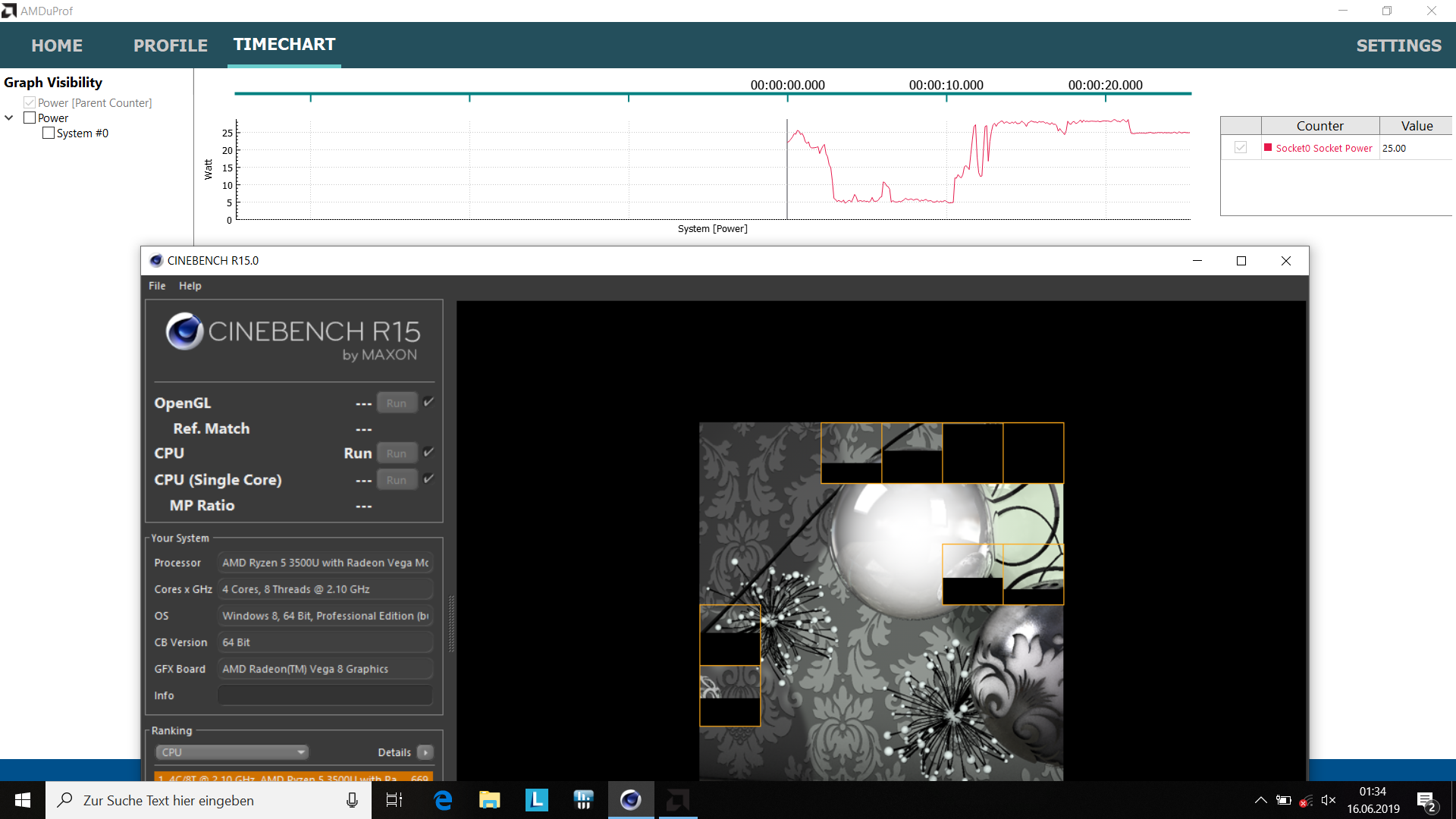Click the Socket0 Socket Power red swatch
The image size is (1456, 819).
click(1268, 147)
